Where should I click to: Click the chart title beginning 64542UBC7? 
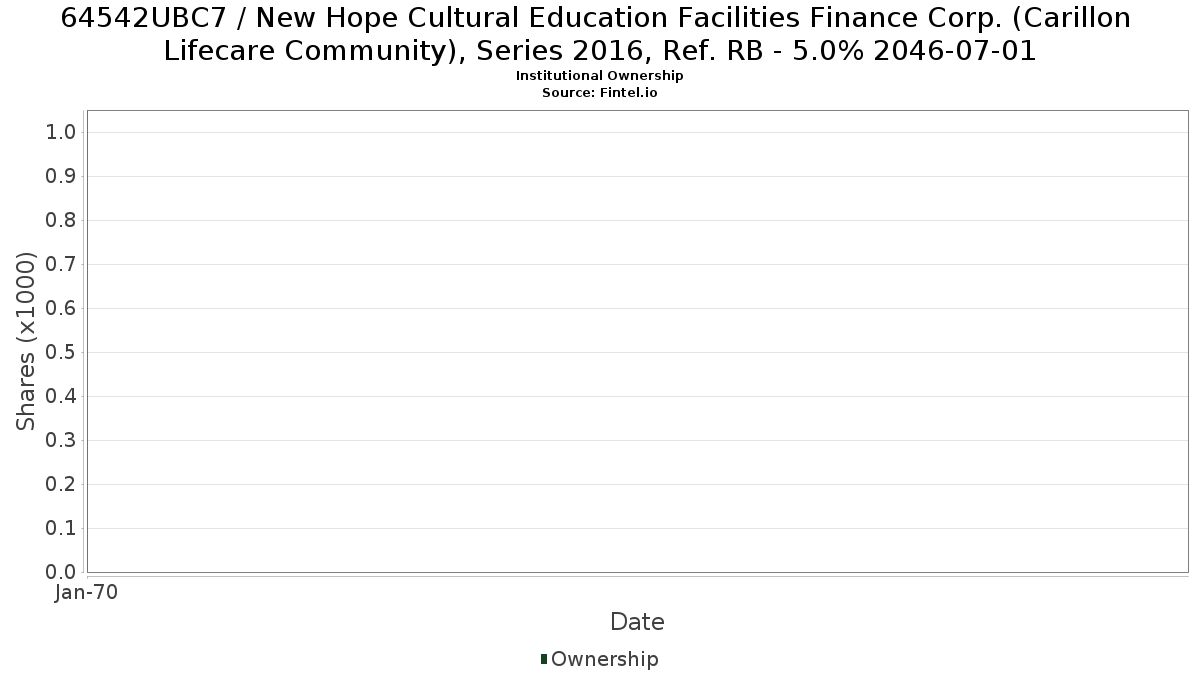[600, 34]
